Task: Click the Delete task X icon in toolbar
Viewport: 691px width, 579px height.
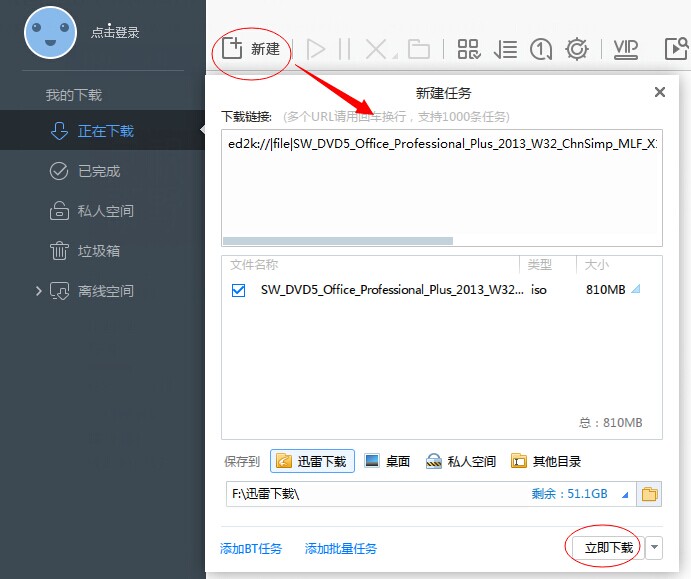Action: point(377,49)
